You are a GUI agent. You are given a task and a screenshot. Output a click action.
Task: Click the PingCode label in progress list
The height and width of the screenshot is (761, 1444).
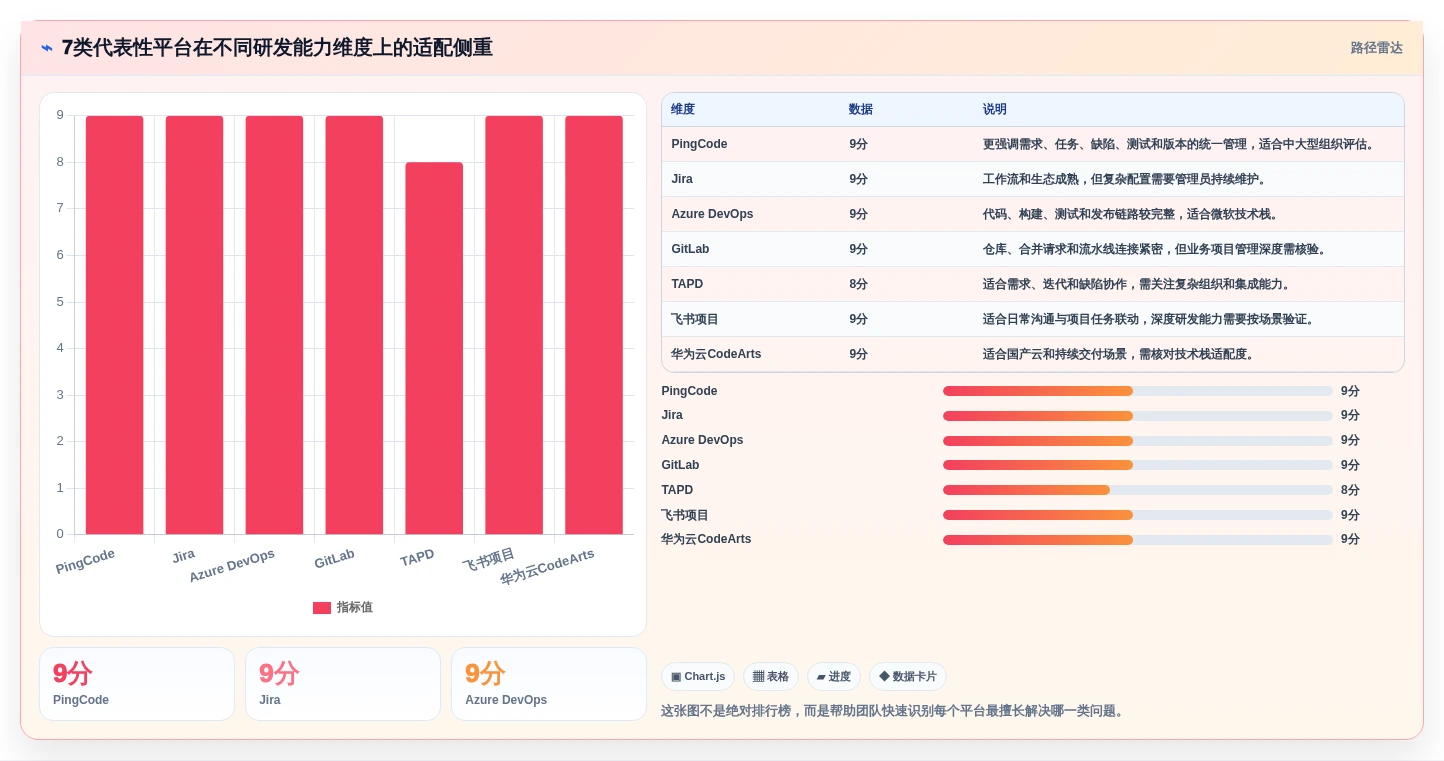(x=689, y=391)
